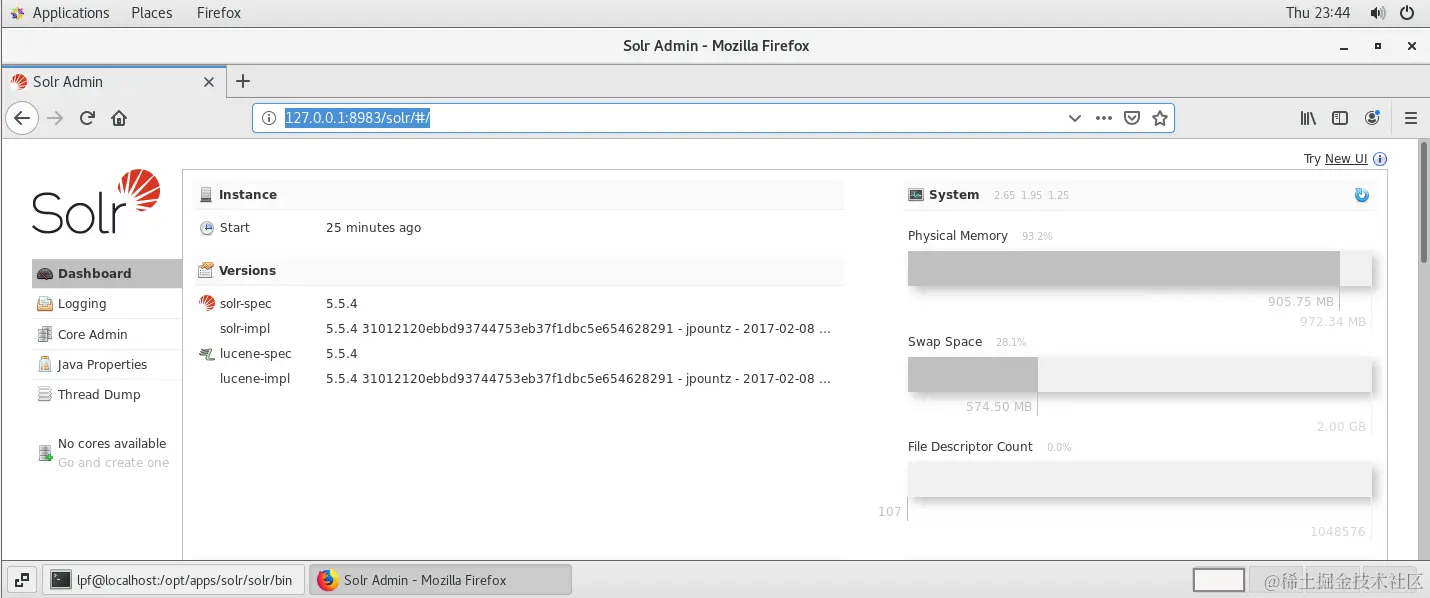The height and width of the screenshot is (598, 1430).
Task: Close the Solr Admin tab
Action: point(209,82)
